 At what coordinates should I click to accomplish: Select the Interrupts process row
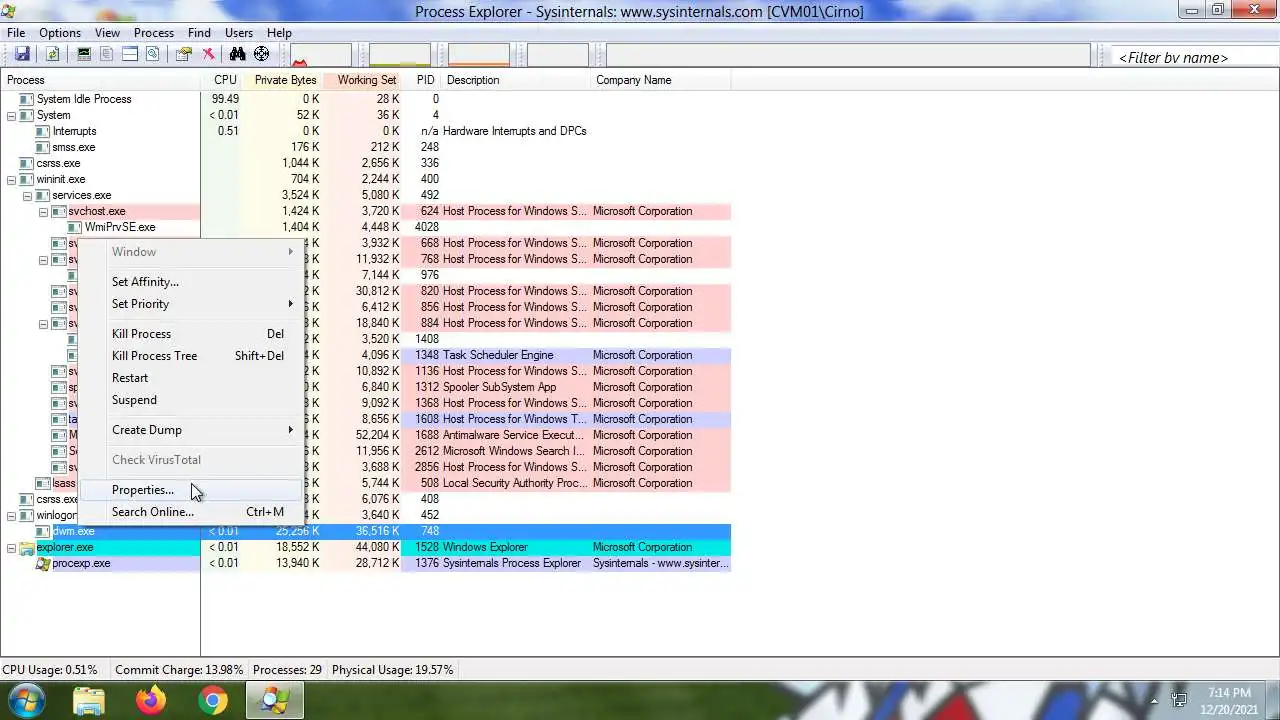pyautogui.click(x=366, y=131)
